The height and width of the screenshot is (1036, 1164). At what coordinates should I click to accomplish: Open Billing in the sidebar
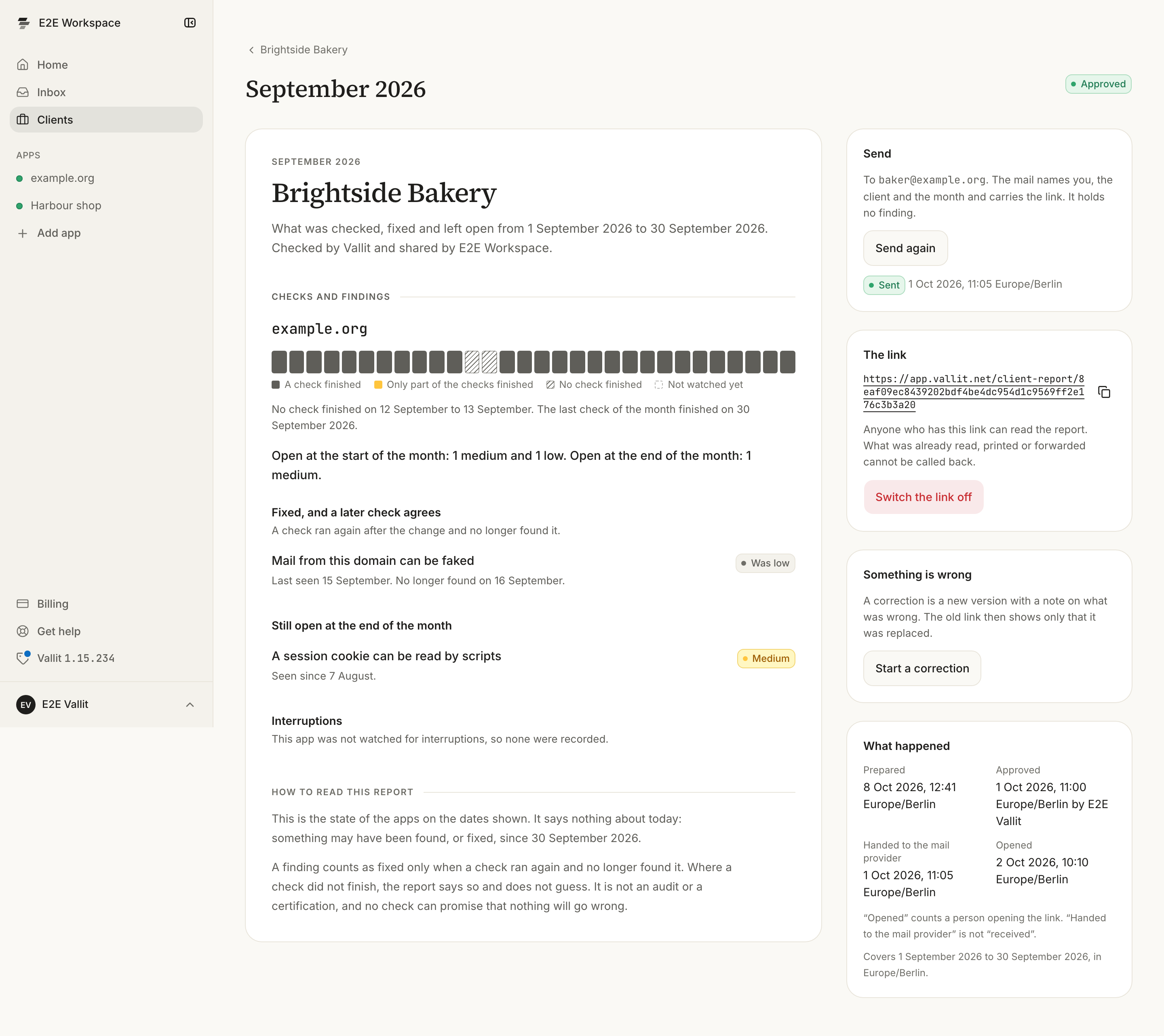(x=106, y=604)
